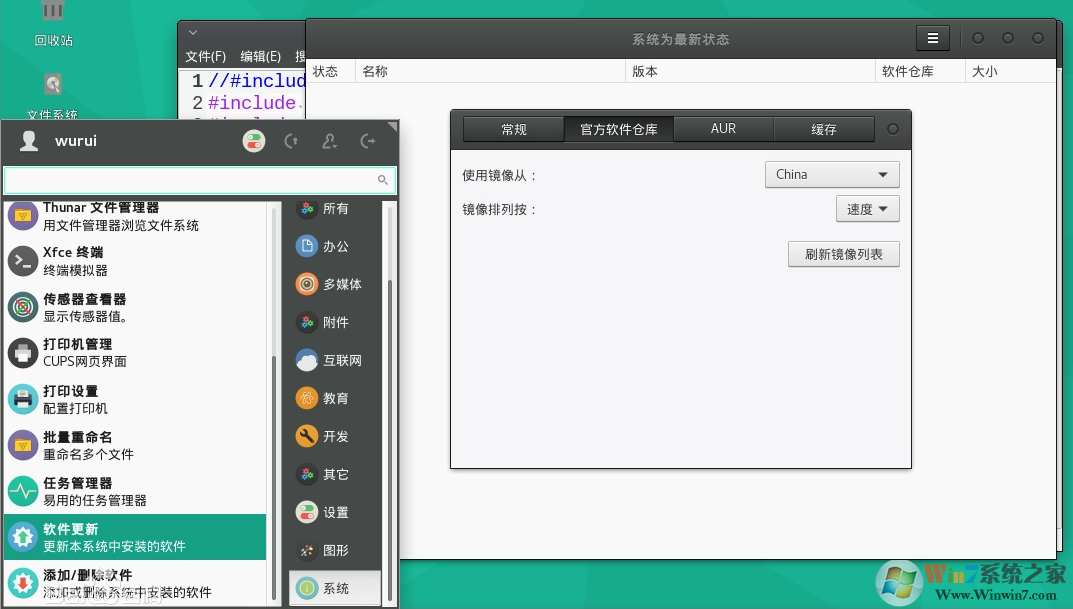Screen dimensions: 1073x609
Task: Click the 刷新镜像列表 button
Action: click(x=843, y=254)
